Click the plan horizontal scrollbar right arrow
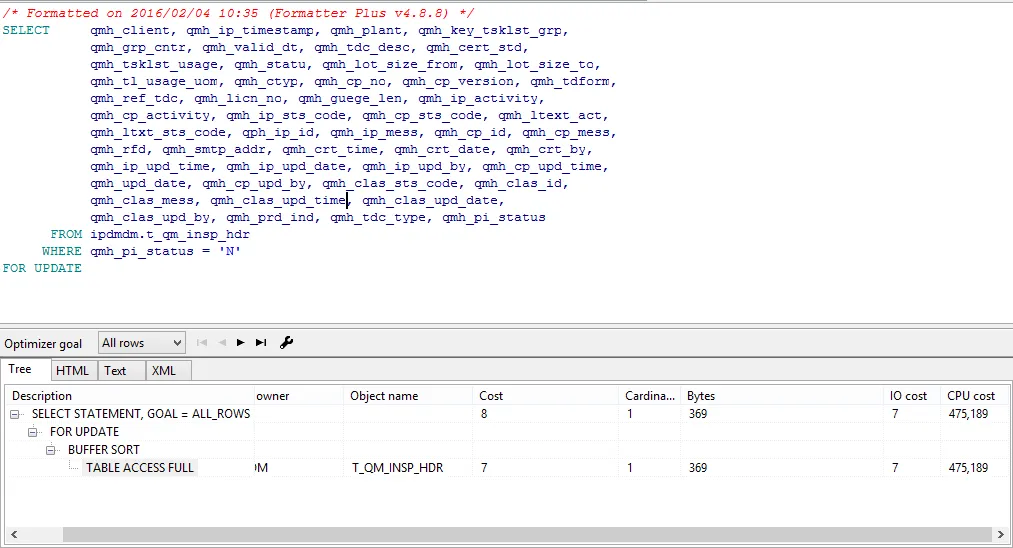 [1000, 534]
